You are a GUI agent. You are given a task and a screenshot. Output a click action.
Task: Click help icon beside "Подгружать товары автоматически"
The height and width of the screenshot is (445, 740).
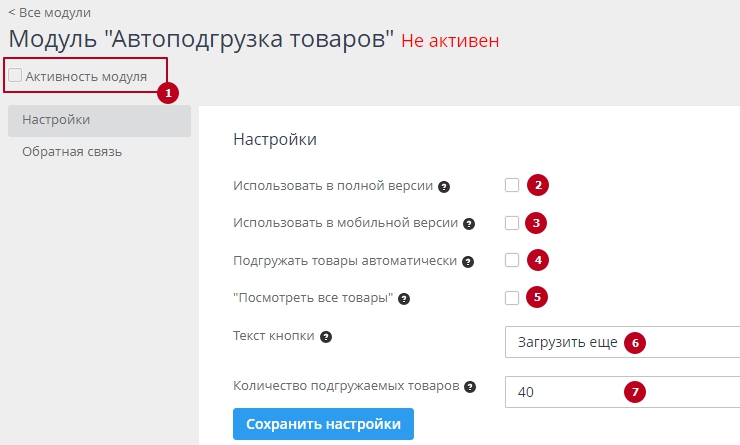click(x=468, y=261)
